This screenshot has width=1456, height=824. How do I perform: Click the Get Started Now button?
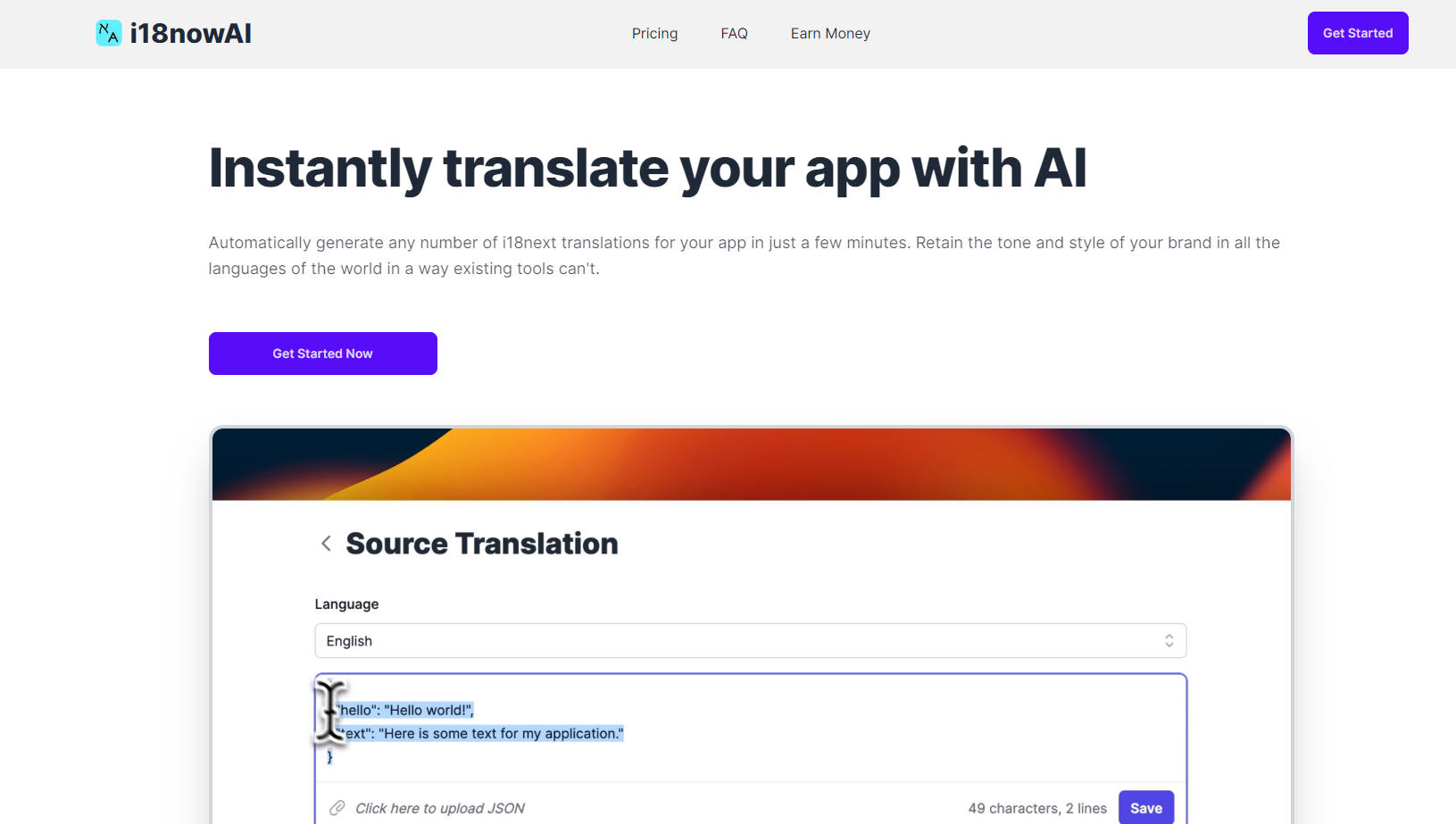[x=323, y=354]
